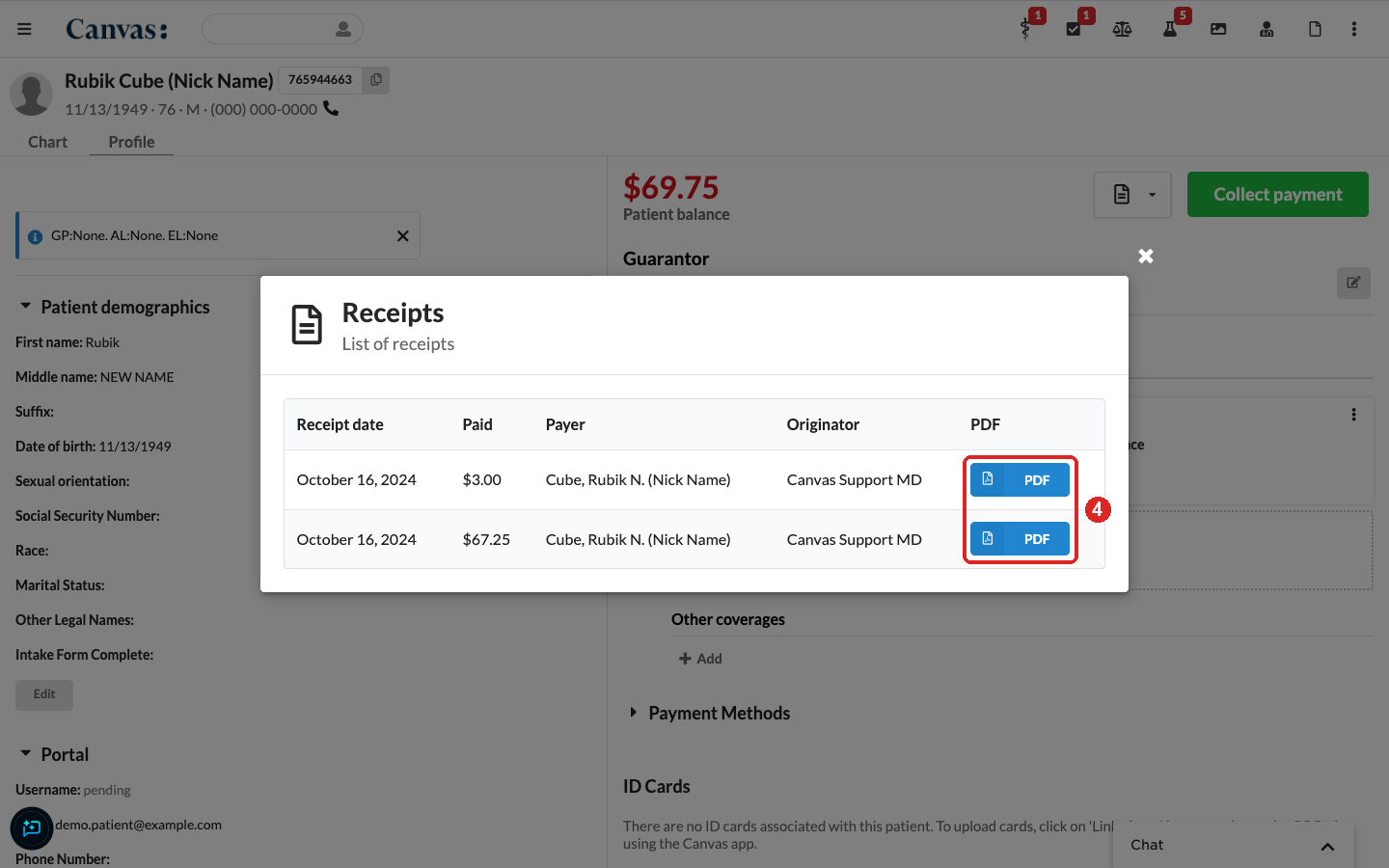The height and width of the screenshot is (868, 1389).
Task: Add another coverage via Add link
Action: tap(700, 659)
